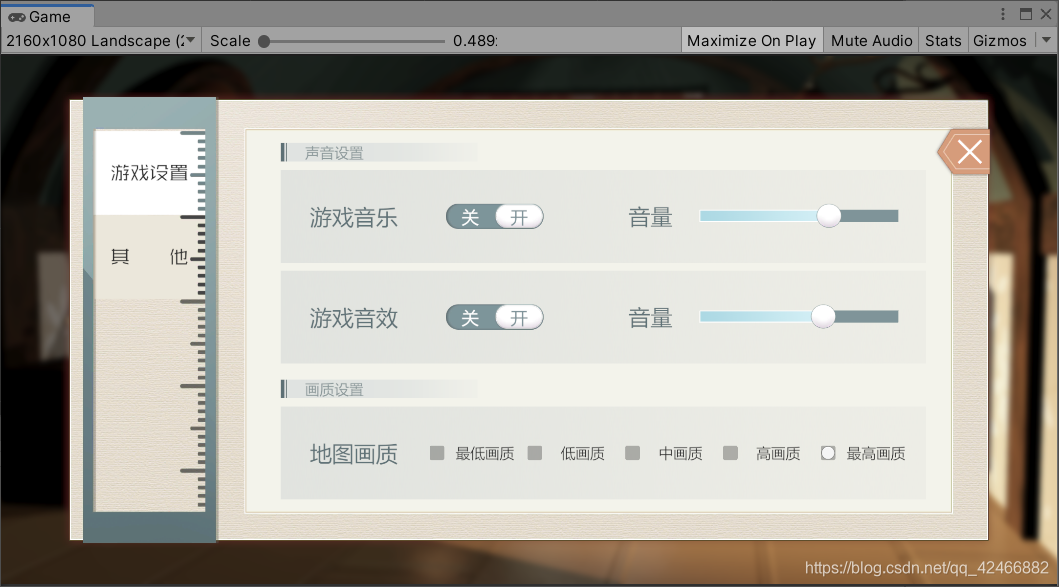
Task: Turn 游戏音效 on with the 开 option
Action: [519, 317]
